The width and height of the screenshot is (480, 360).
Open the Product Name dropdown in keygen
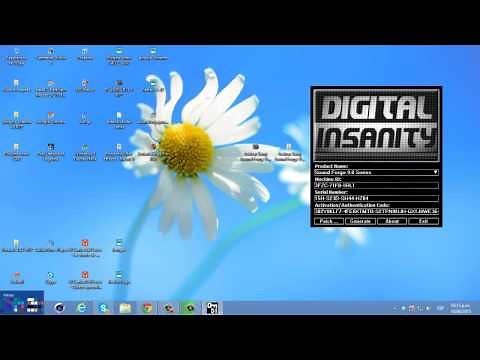(376, 172)
